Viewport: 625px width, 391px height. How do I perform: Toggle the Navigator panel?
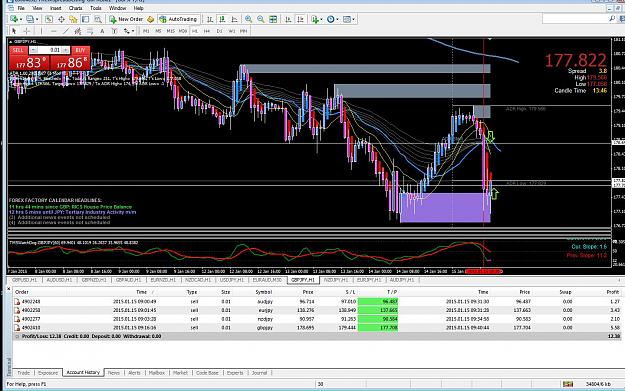click(x=73, y=19)
